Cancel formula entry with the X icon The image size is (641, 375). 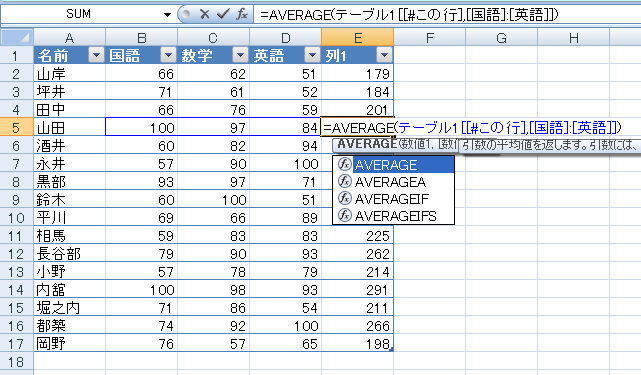click(204, 14)
